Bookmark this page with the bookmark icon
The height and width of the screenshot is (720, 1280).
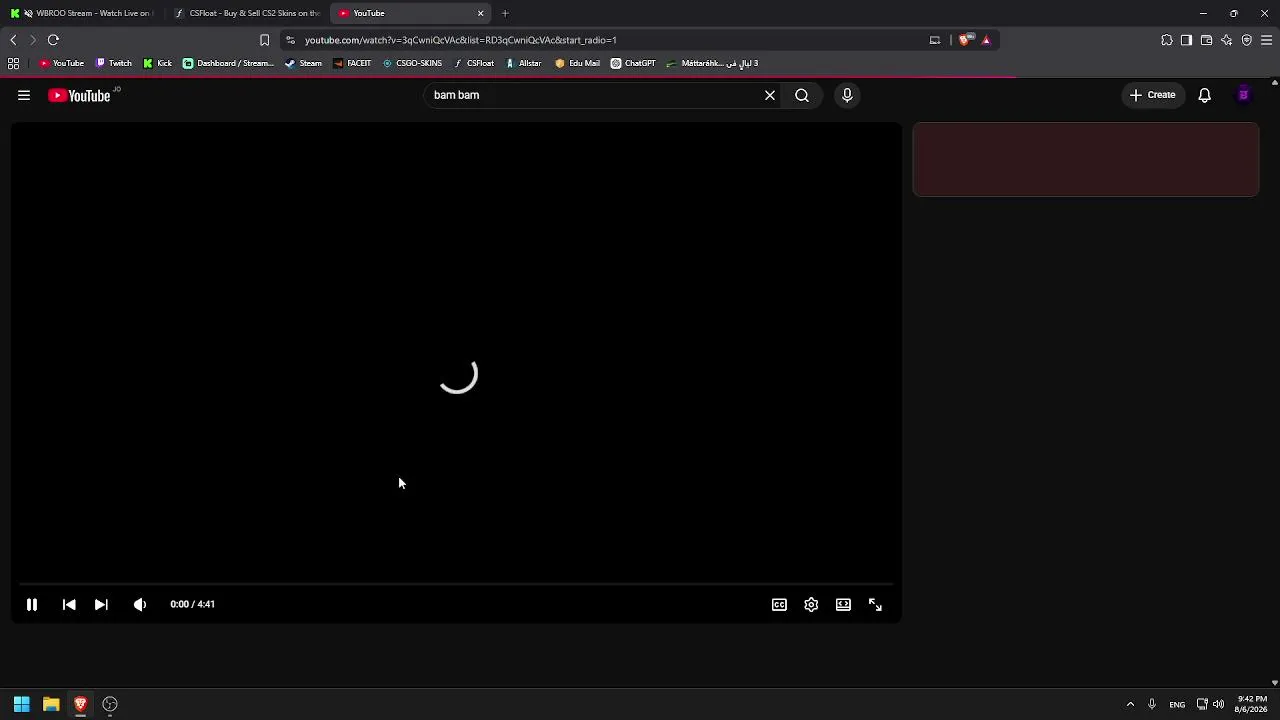click(x=264, y=40)
